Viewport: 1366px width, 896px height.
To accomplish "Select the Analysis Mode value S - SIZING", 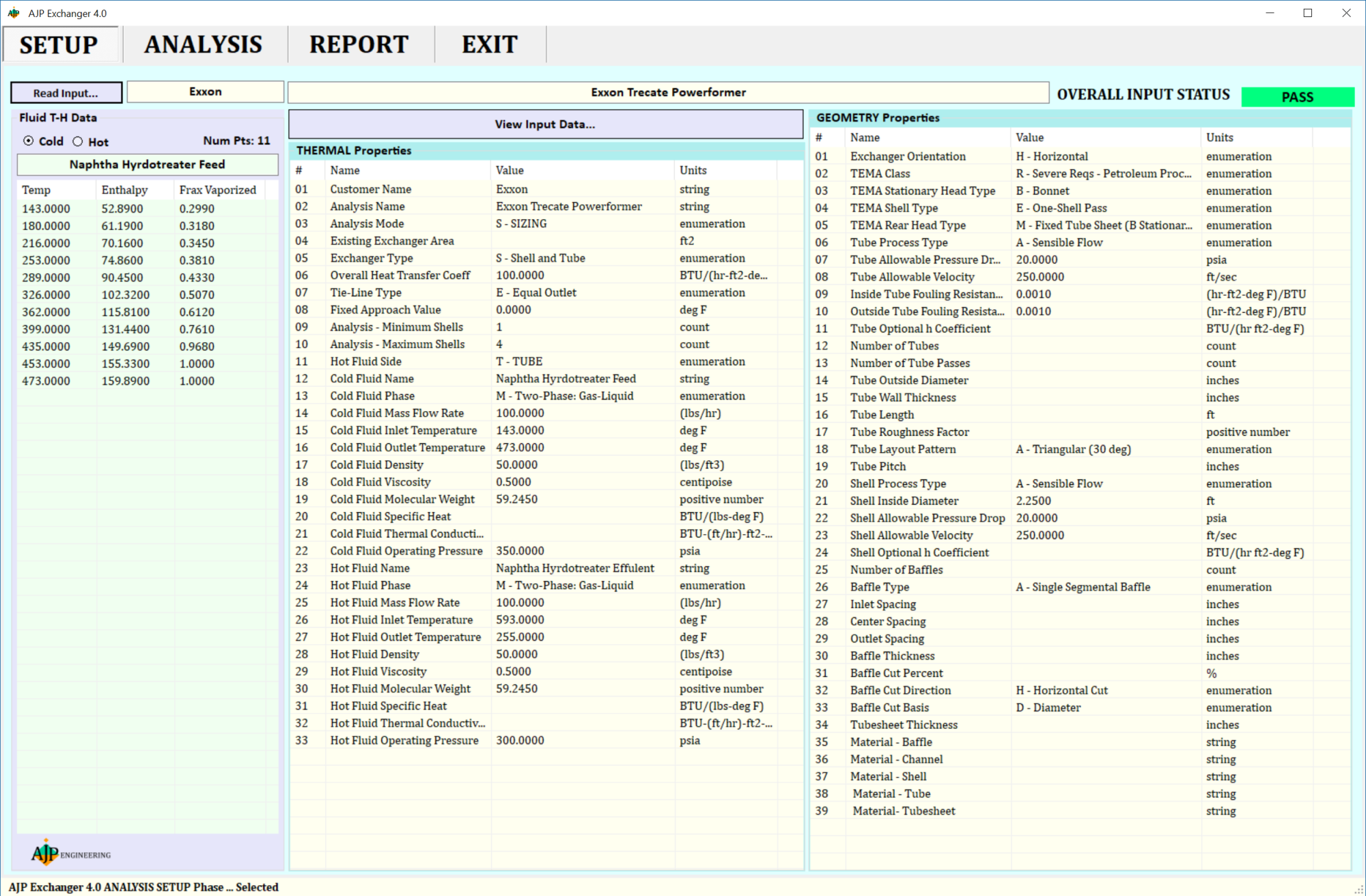I will [x=521, y=224].
